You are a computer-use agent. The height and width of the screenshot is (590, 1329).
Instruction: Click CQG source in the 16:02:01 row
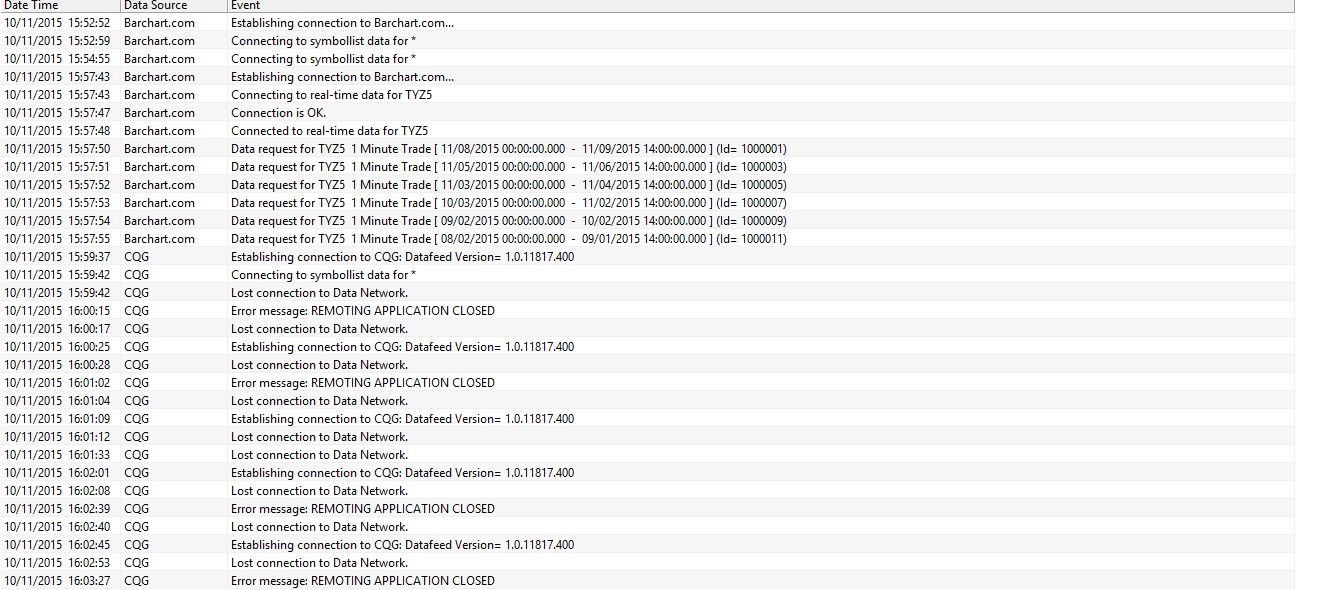137,473
